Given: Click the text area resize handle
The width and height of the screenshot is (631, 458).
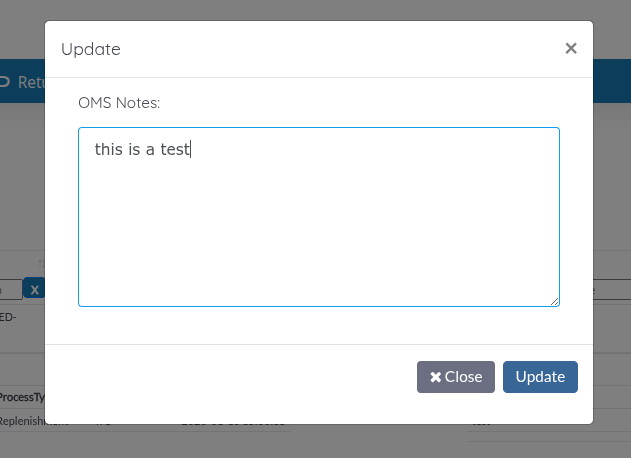Looking at the screenshot, I should [x=554, y=301].
